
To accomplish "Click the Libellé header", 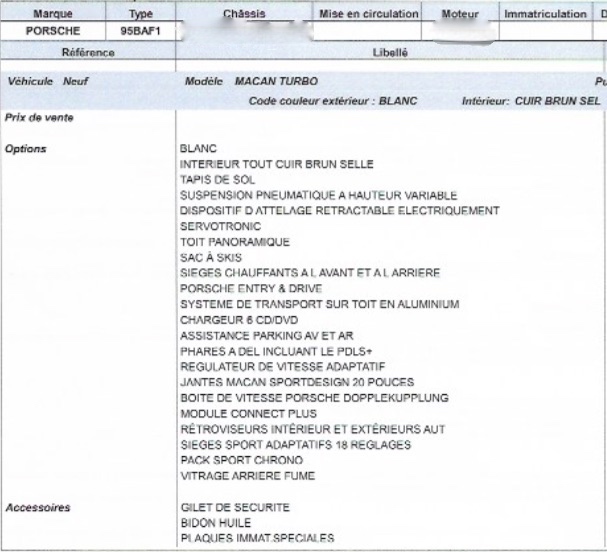I will [390, 52].
